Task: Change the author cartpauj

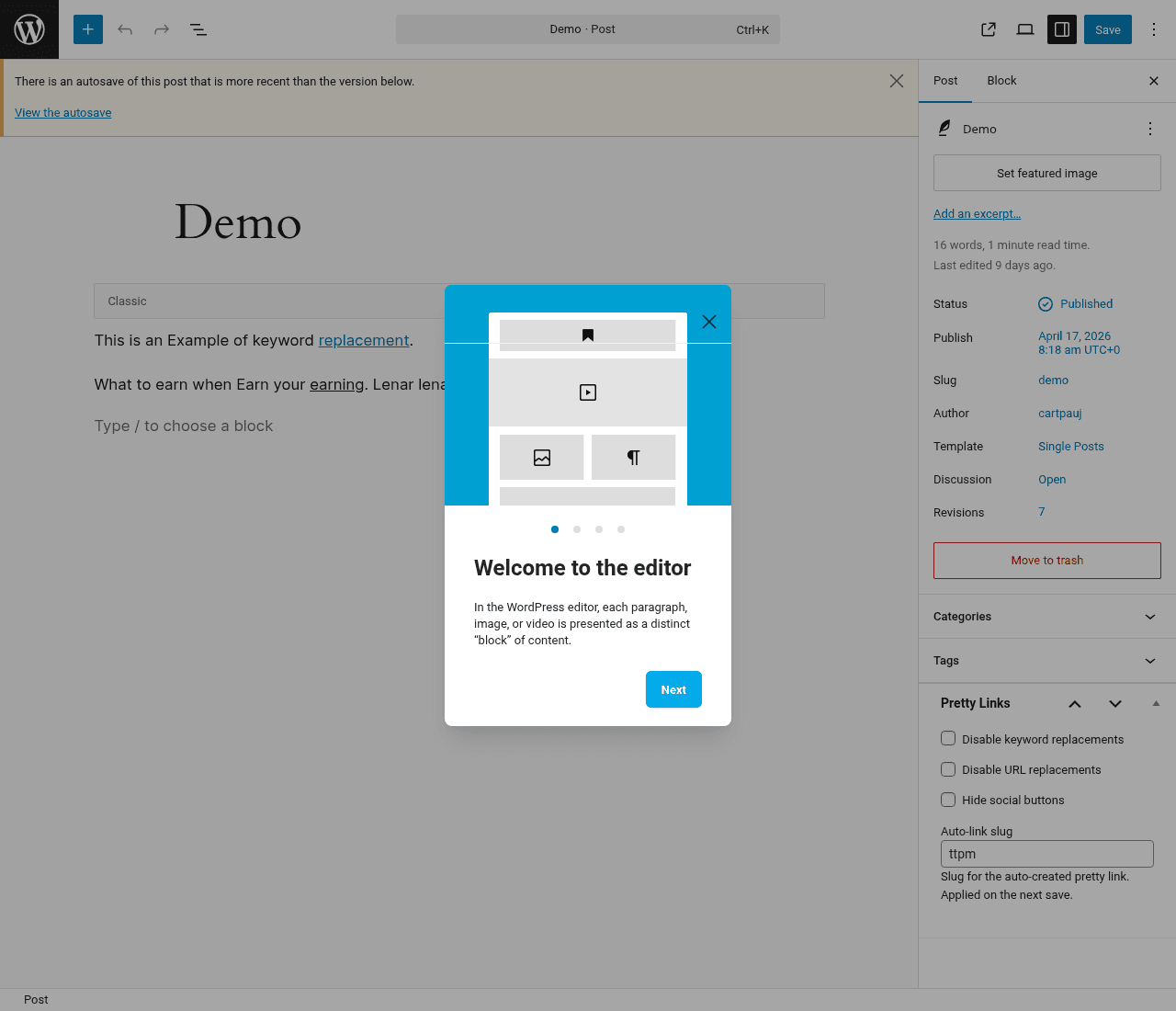Action: pos(1060,414)
